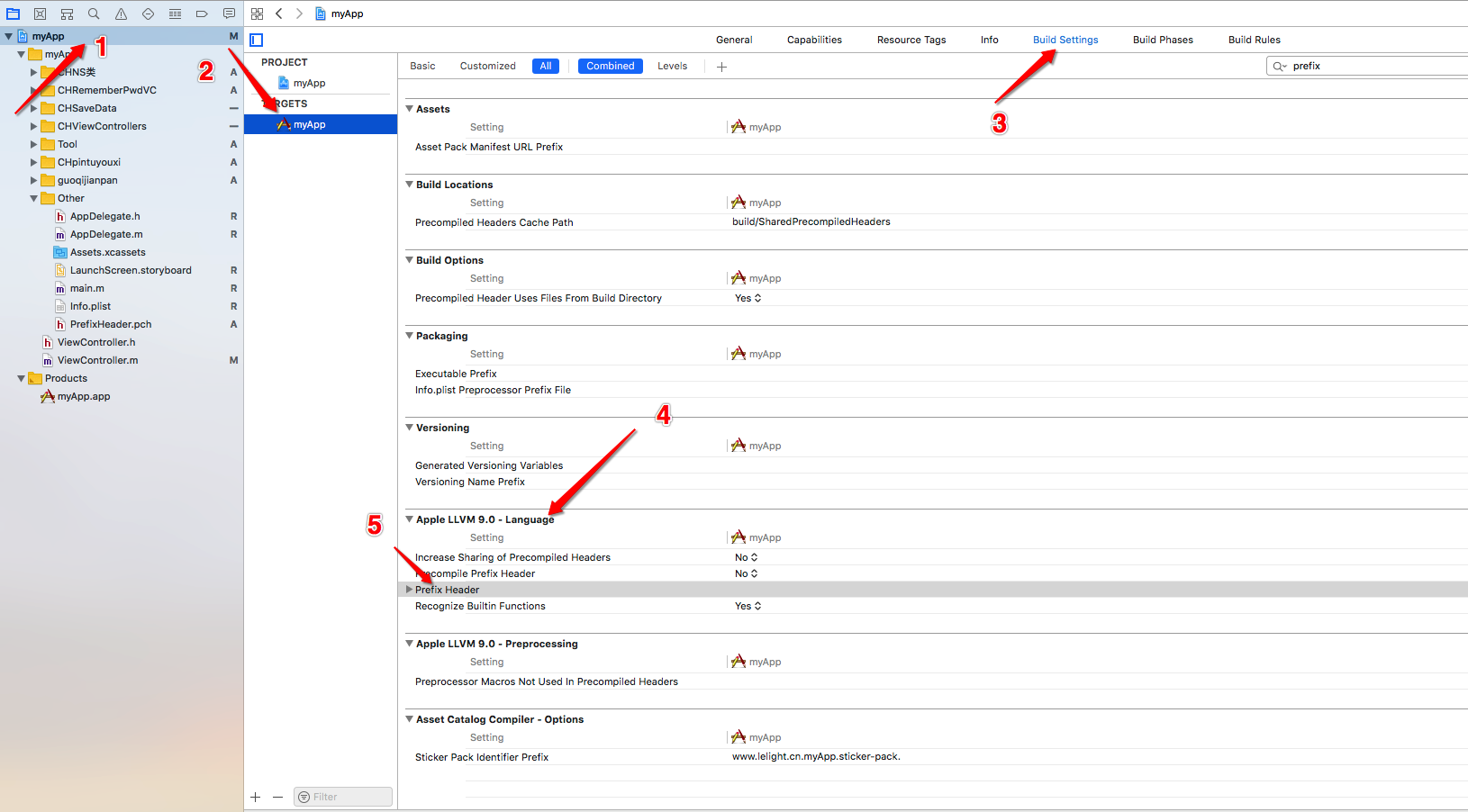The image size is (1468, 812).
Task: Change Recognize Builtin Functions Yes dropdown
Action: click(748, 606)
